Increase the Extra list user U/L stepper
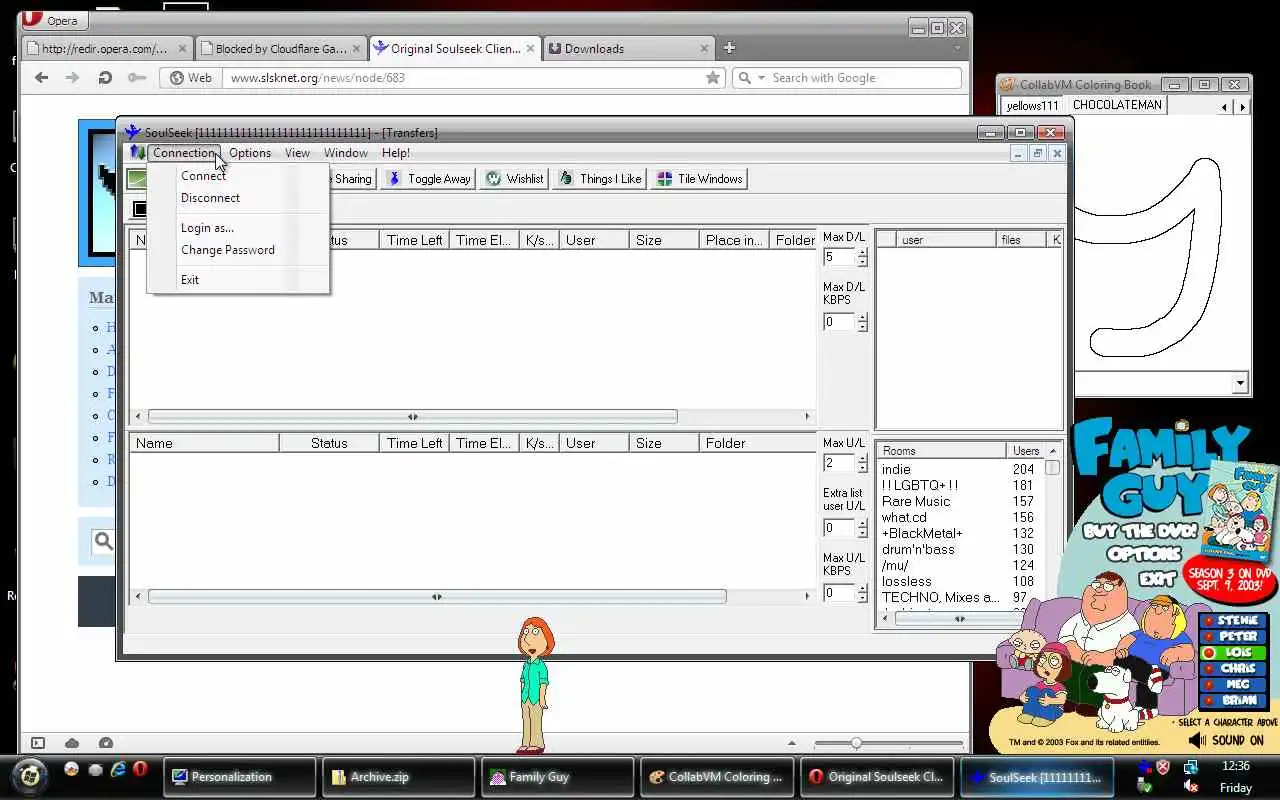The image size is (1280, 800). (x=862, y=524)
